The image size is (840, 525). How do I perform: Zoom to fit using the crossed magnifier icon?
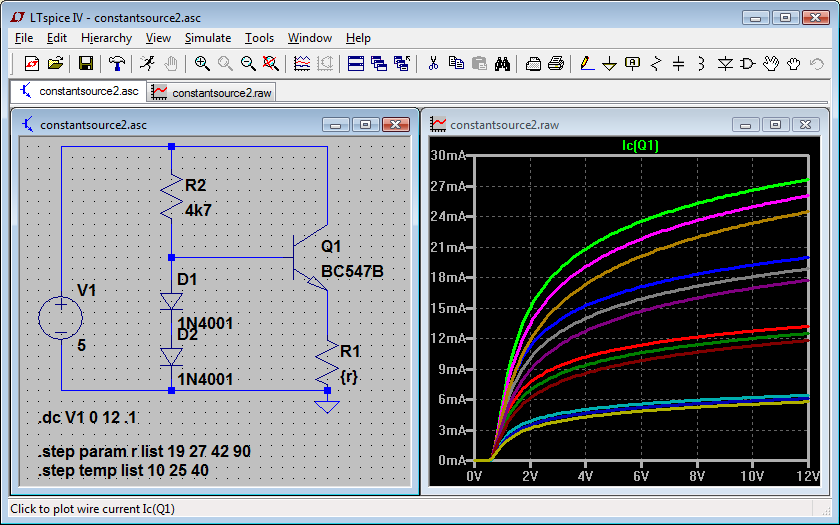(271, 64)
